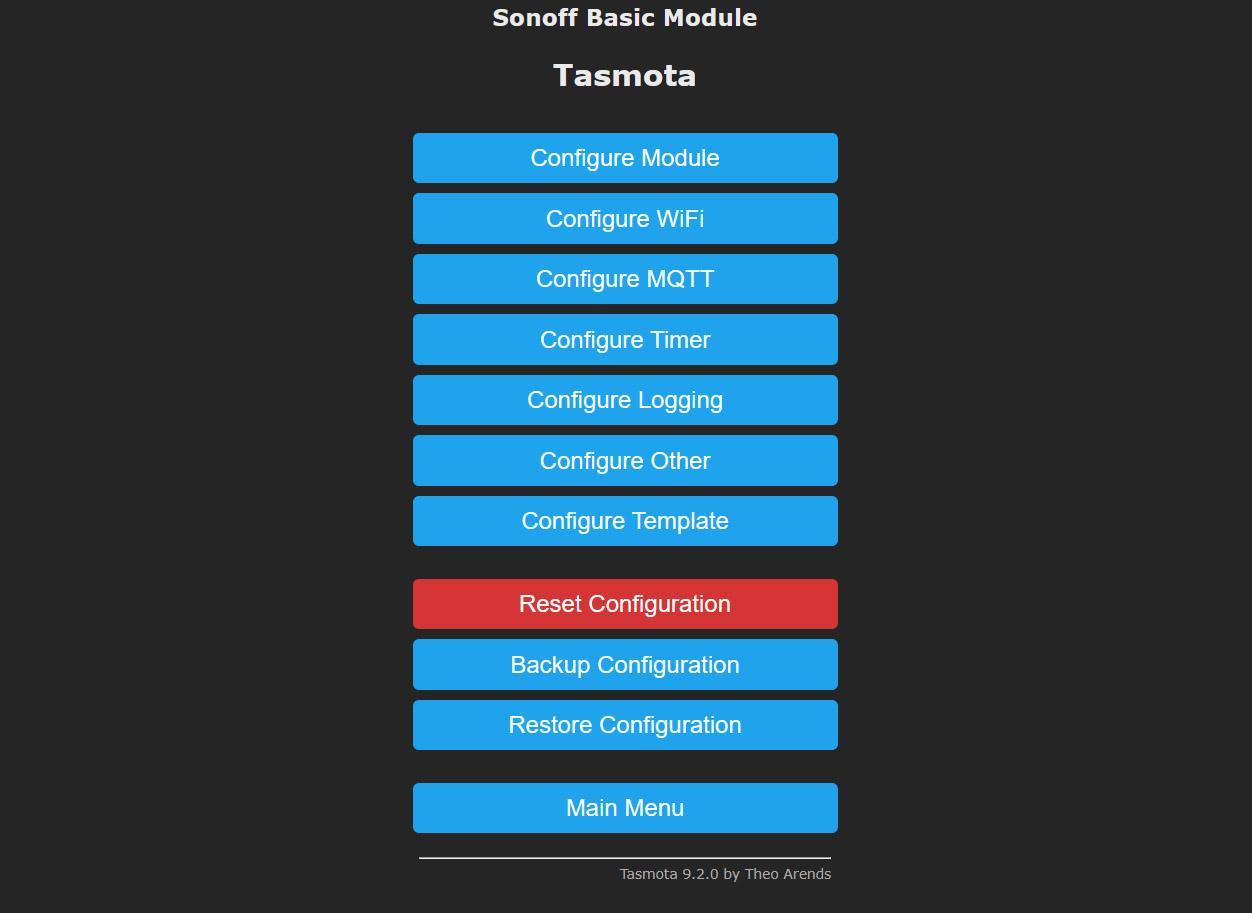Select the Configure Timer button
Image resolution: width=1252 pixels, height=913 pixels.
point(625,340)
